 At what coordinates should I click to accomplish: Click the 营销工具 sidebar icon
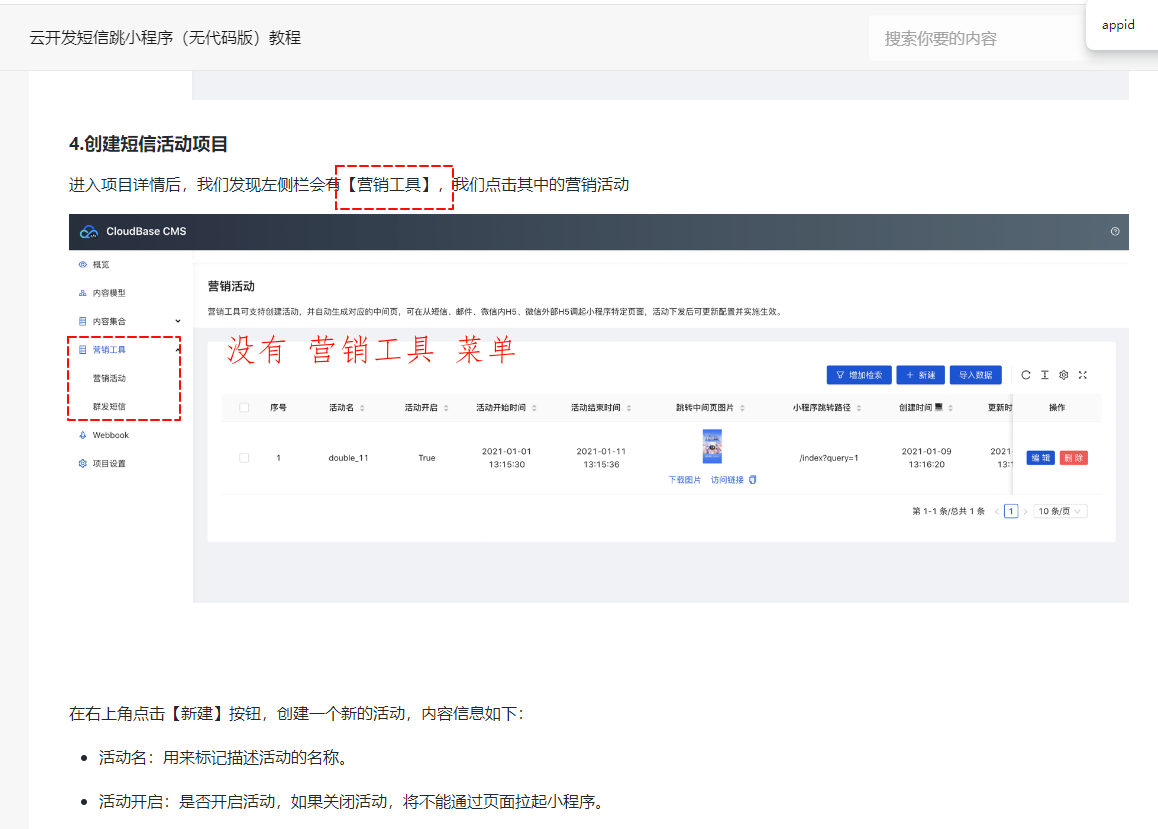(83, 350)
